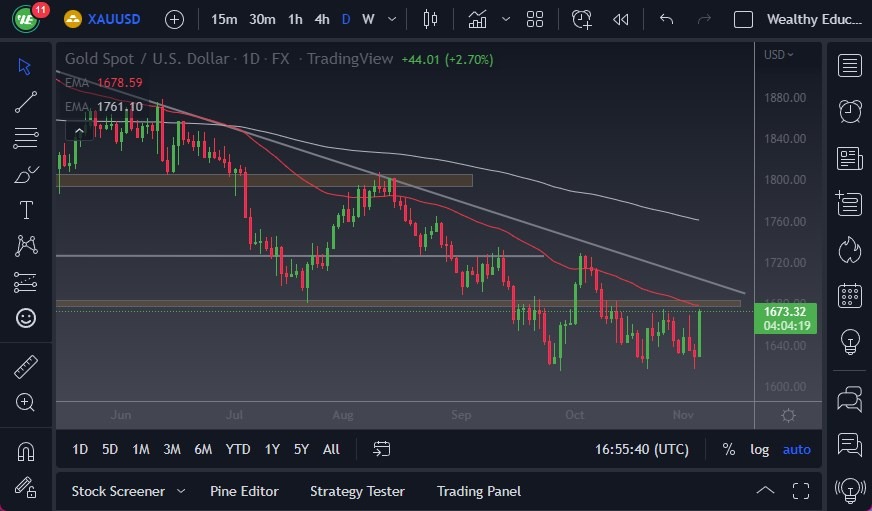Open the Pine Editor tab
This screenshot has height=511, width=872.
(244, 491)
